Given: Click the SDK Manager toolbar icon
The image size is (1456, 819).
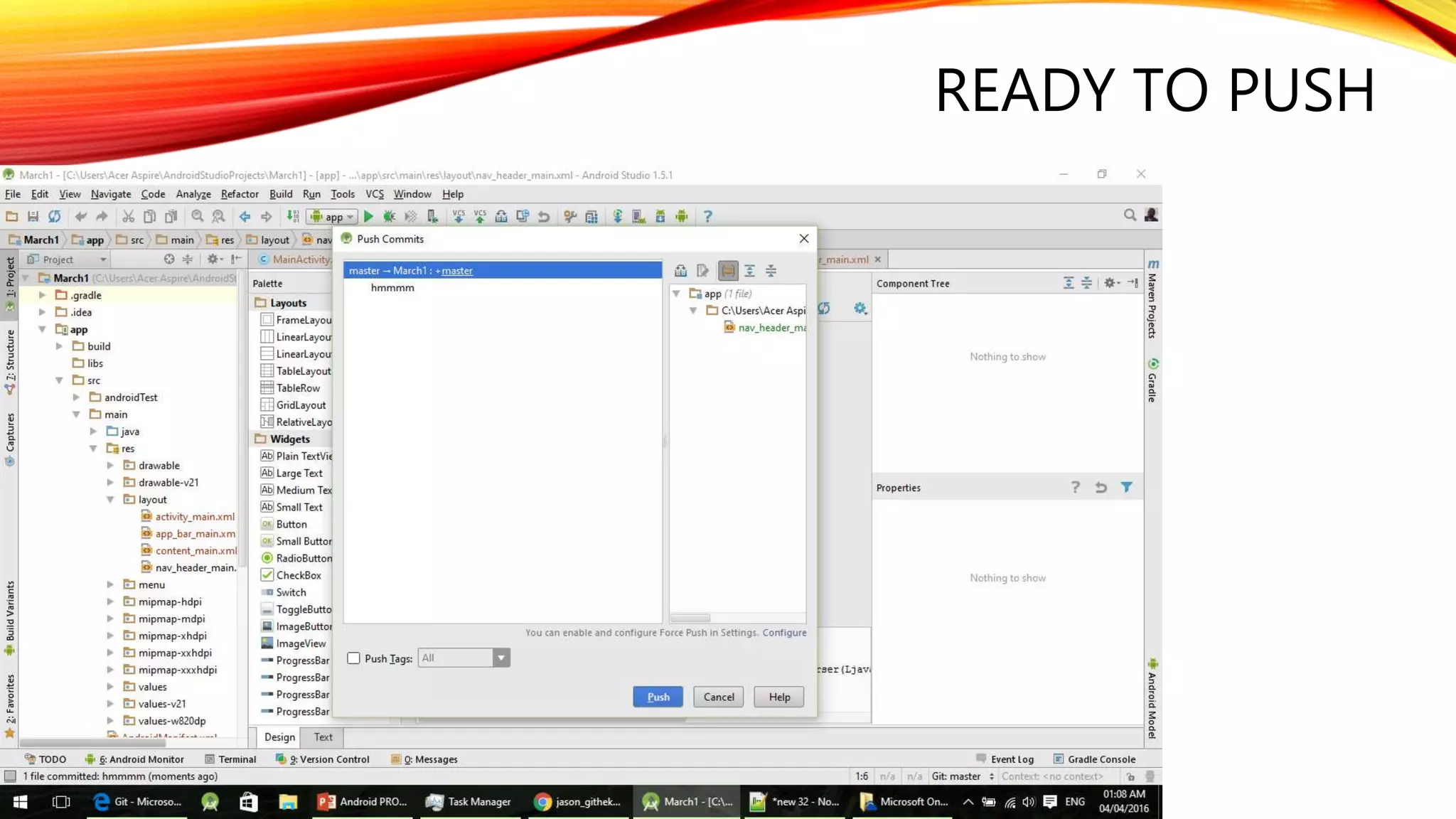Looking at the screenshot, I should point(660,217).
